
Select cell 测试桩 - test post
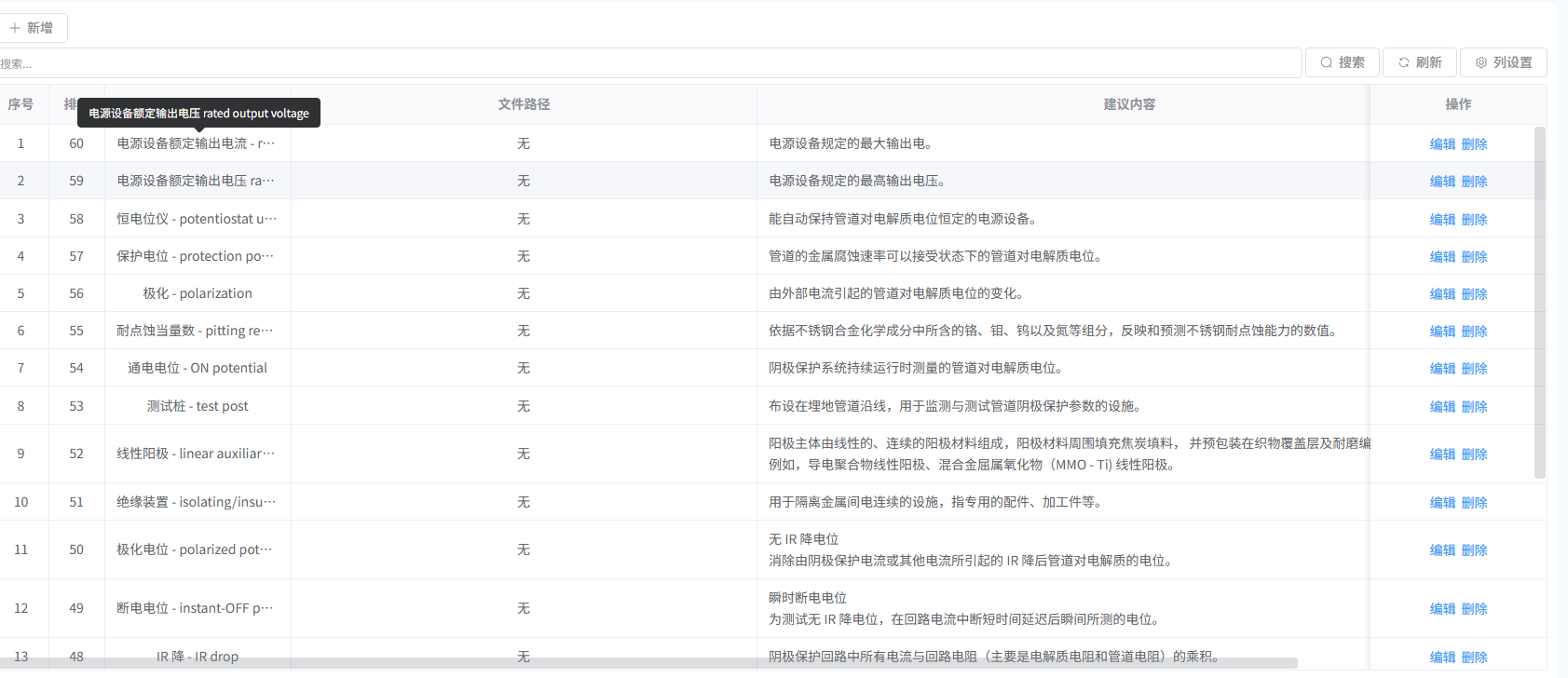point(198,406)
